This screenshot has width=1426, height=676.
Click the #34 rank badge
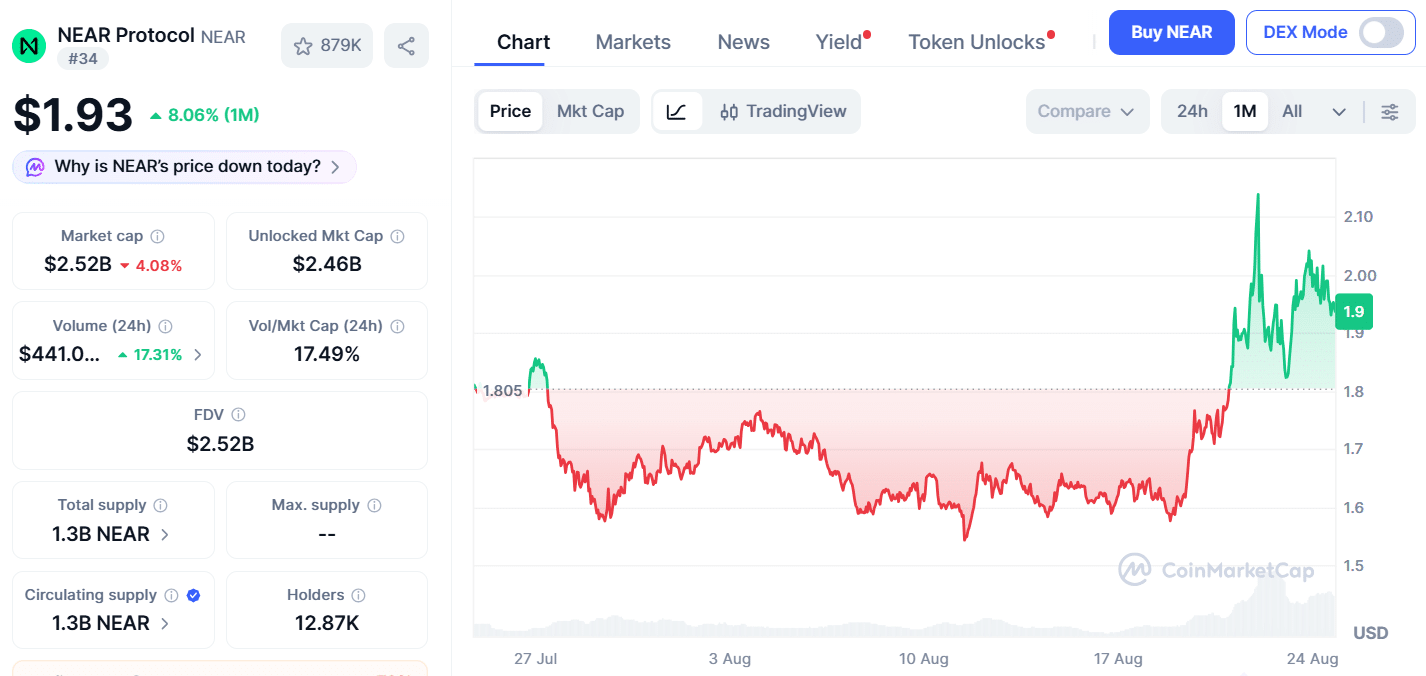83,59
